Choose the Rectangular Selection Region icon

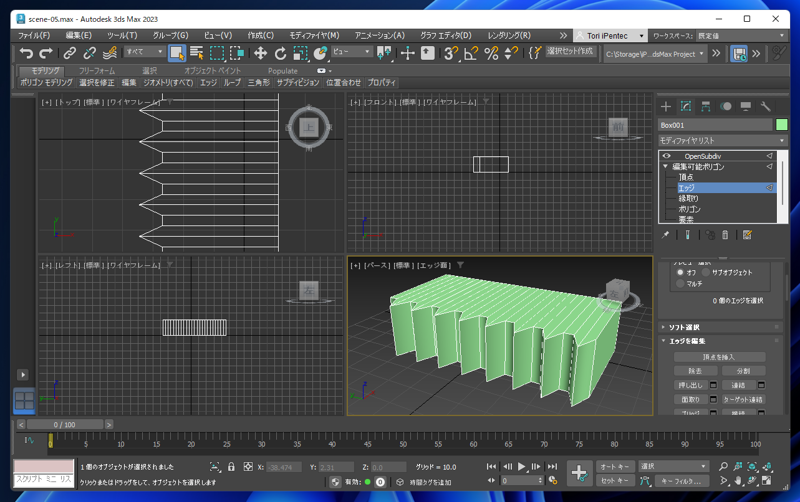tap(217, 53)
